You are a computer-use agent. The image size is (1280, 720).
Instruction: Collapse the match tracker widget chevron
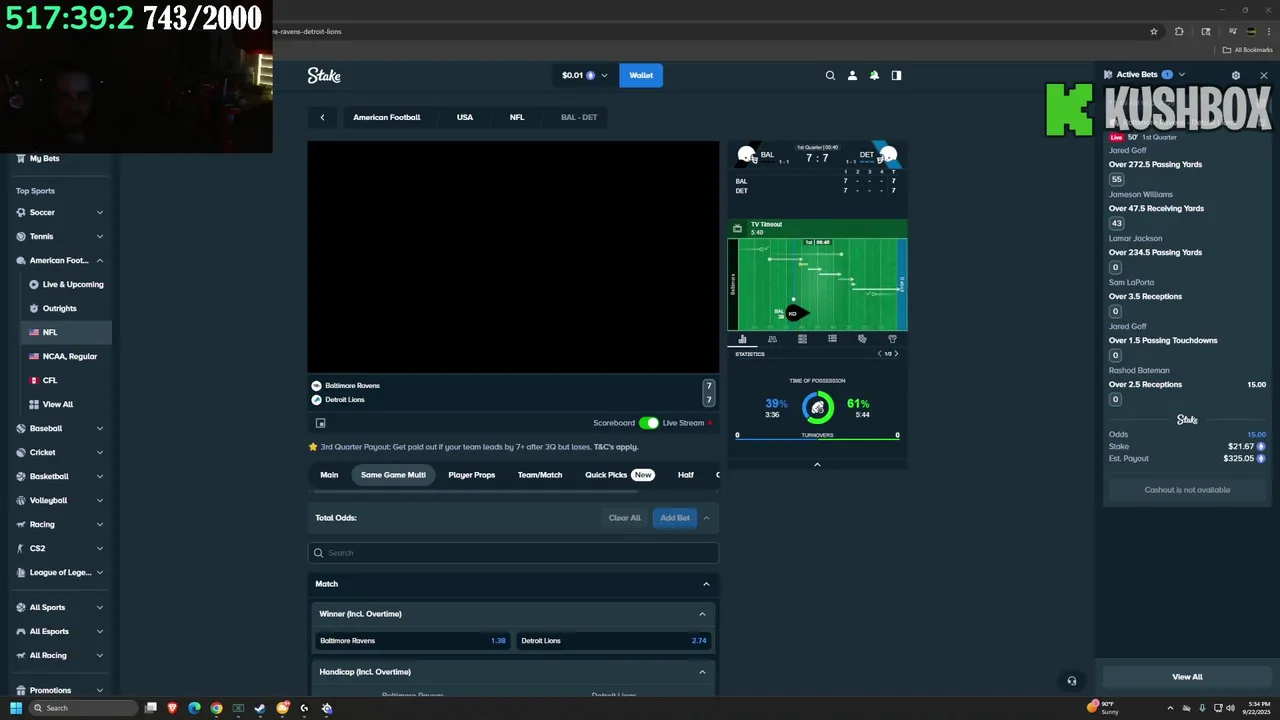pyautogui.click(x=817, y=464)
